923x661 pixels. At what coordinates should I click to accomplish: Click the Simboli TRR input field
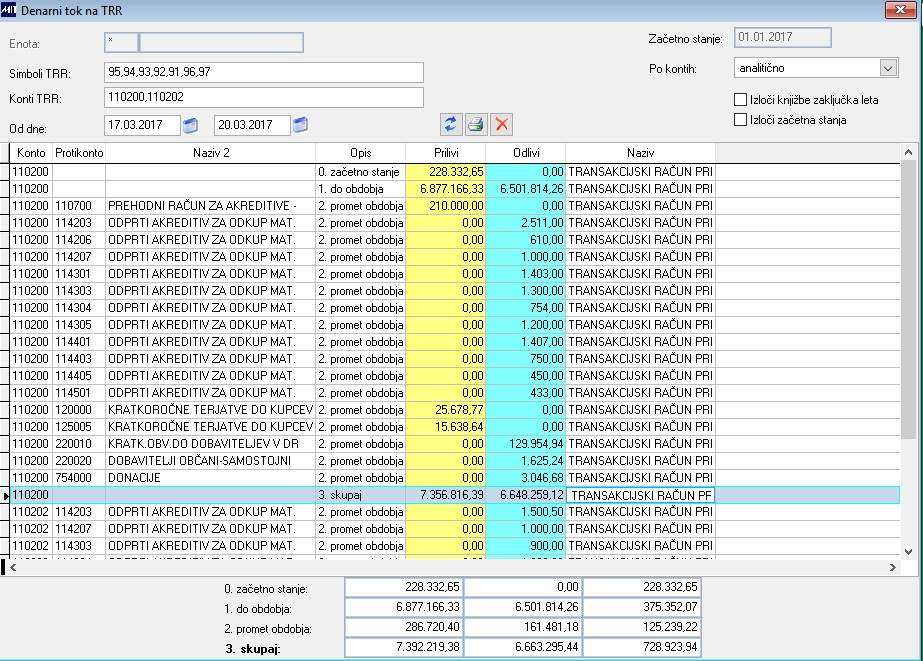point(264,73)
